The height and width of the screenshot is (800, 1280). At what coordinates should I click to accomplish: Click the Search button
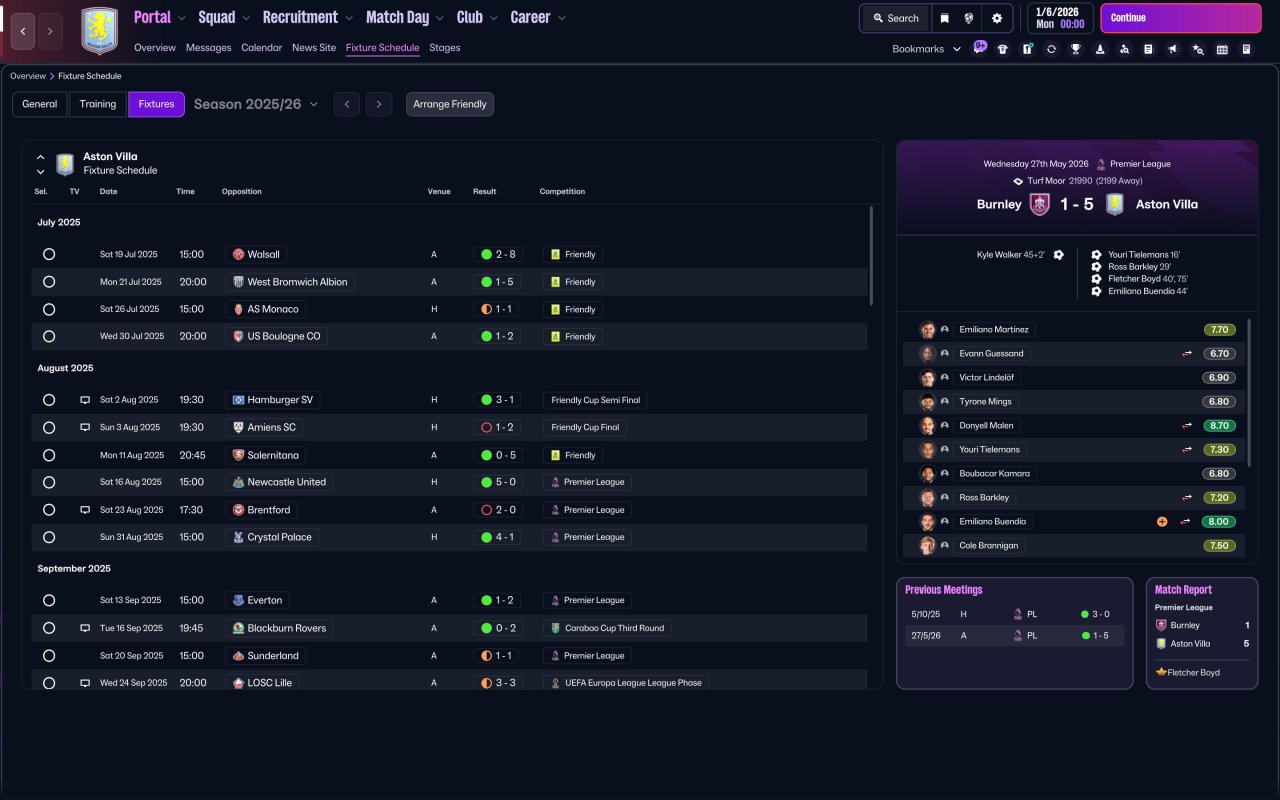point(895,18)
